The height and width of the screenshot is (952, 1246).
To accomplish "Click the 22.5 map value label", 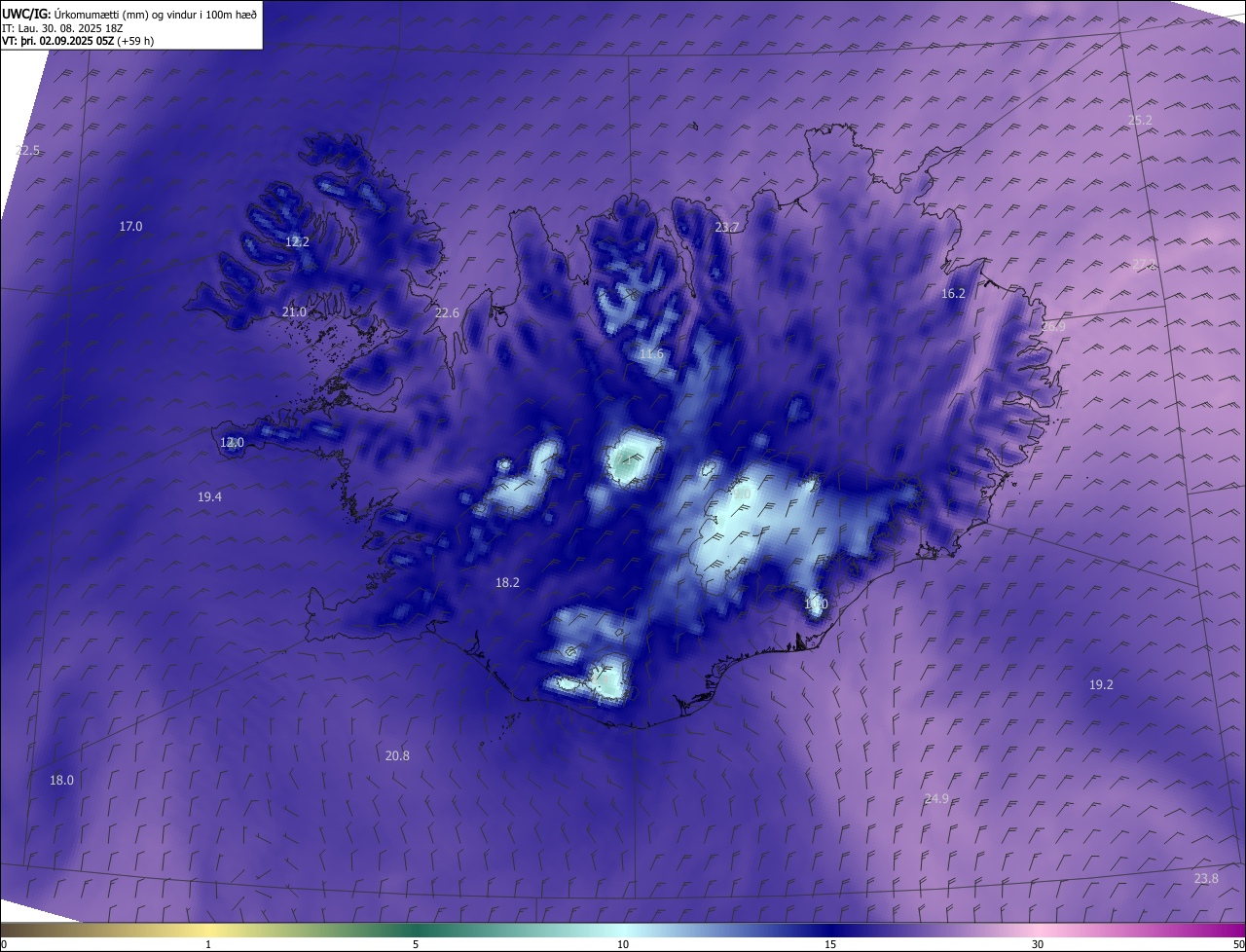I will pyautogui.click(x=28, y=151).
